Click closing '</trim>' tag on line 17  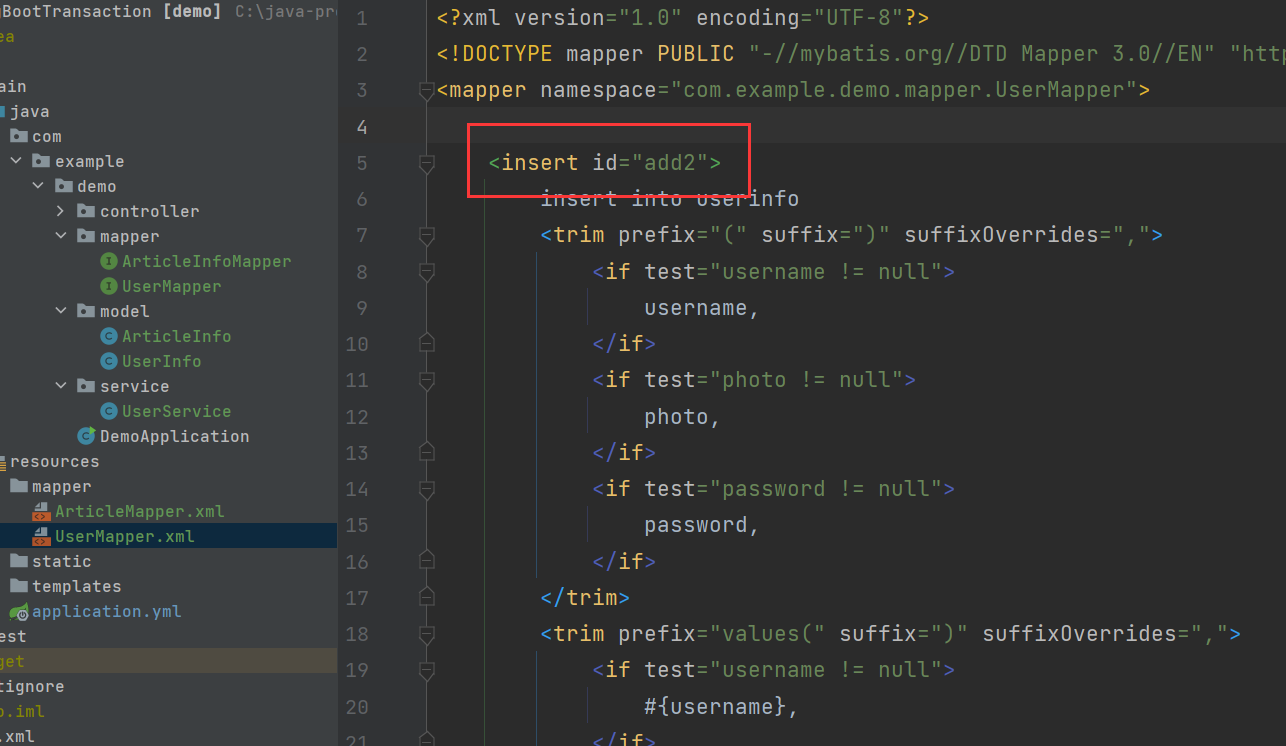585,598
